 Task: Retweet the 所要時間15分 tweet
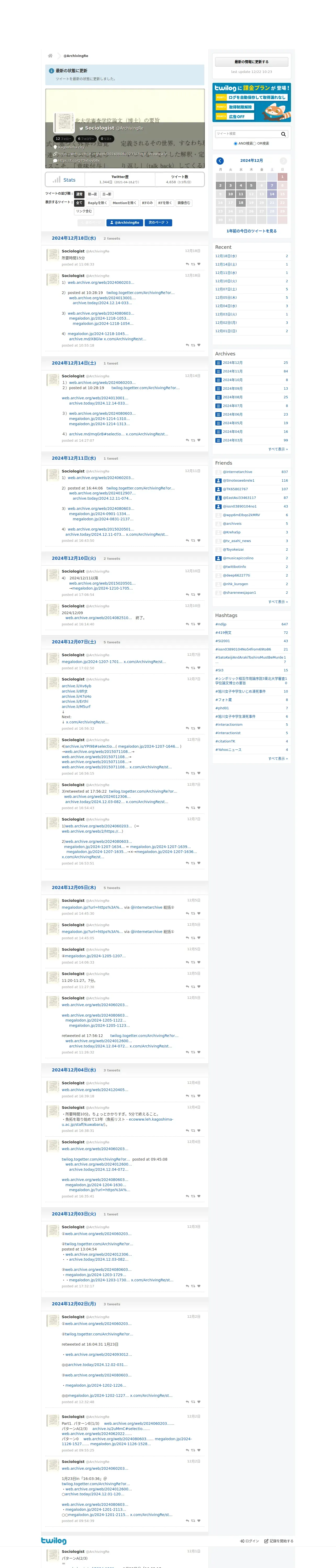point(193,264)
